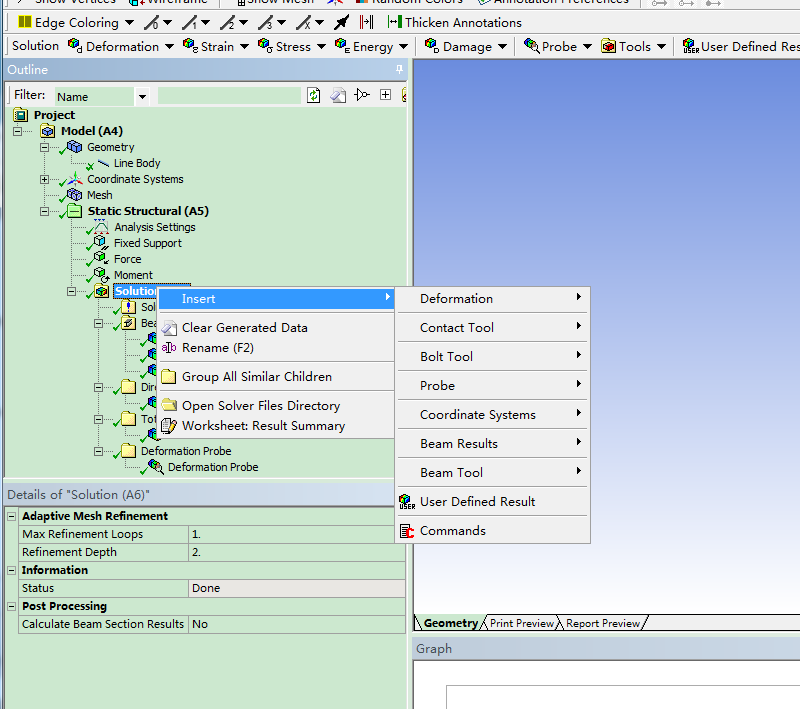Image resolution: width=800 pixels, height=709 pixels.
Task: Open the Filter Name dropdown
Action: point(142,97)
